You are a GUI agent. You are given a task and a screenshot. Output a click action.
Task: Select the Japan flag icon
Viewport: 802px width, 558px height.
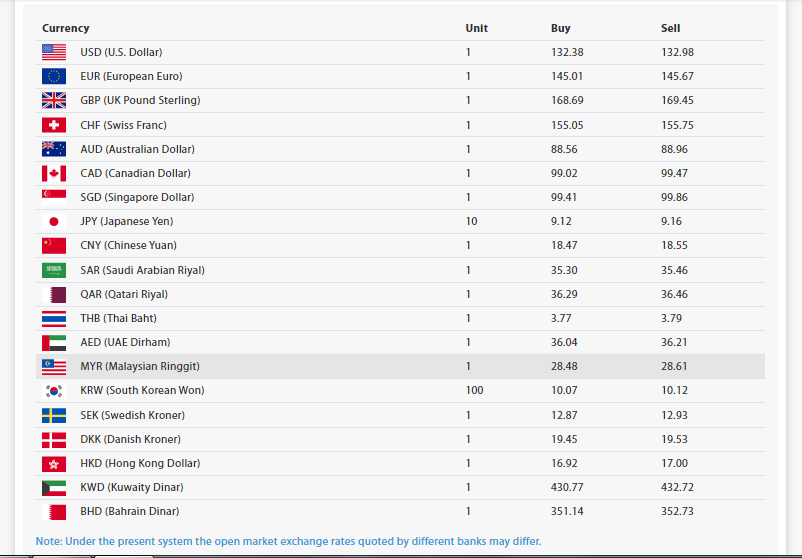click(x=54, y=221)
